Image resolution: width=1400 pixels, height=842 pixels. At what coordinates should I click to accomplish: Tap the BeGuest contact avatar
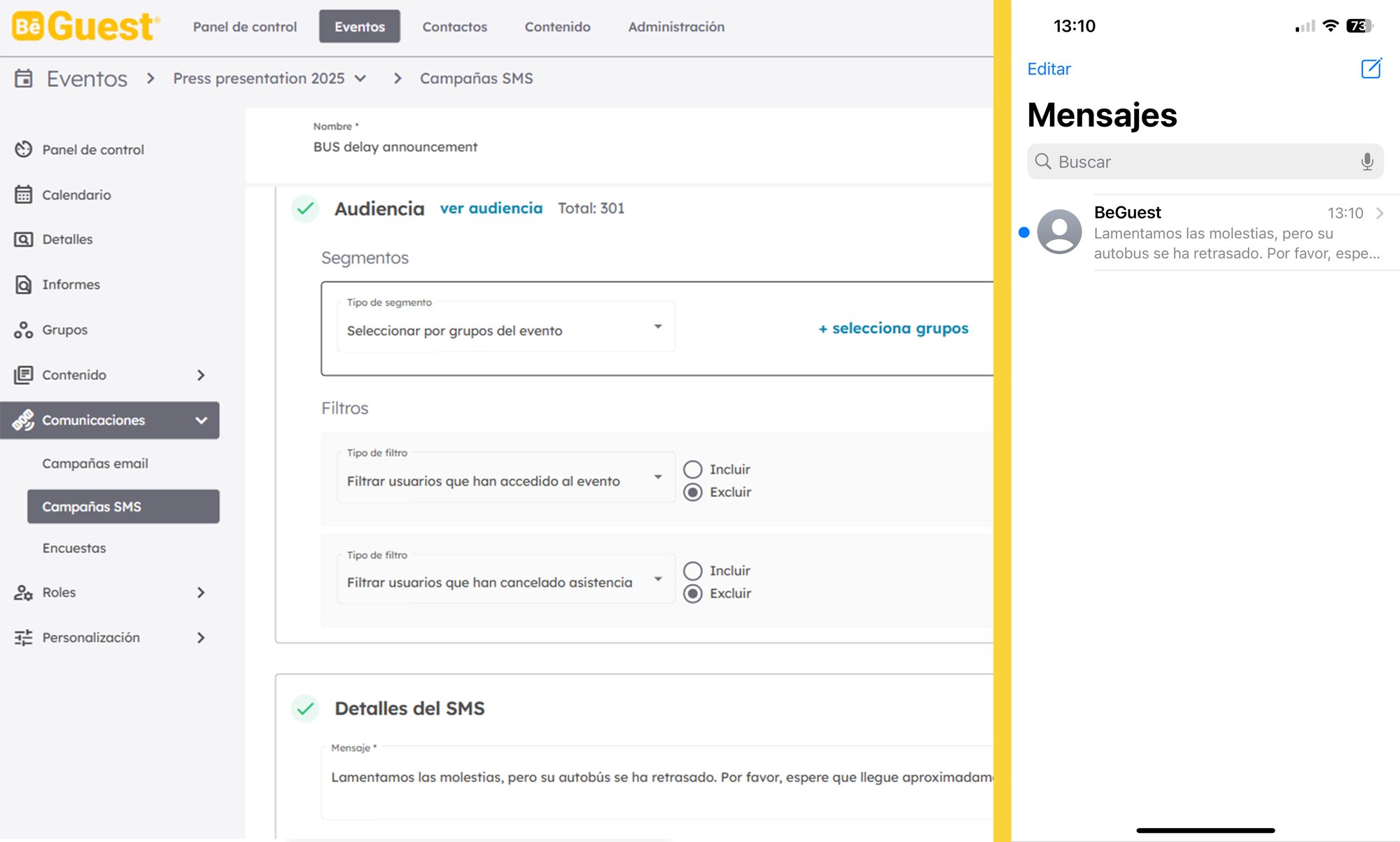click(x=1059, y=232)
